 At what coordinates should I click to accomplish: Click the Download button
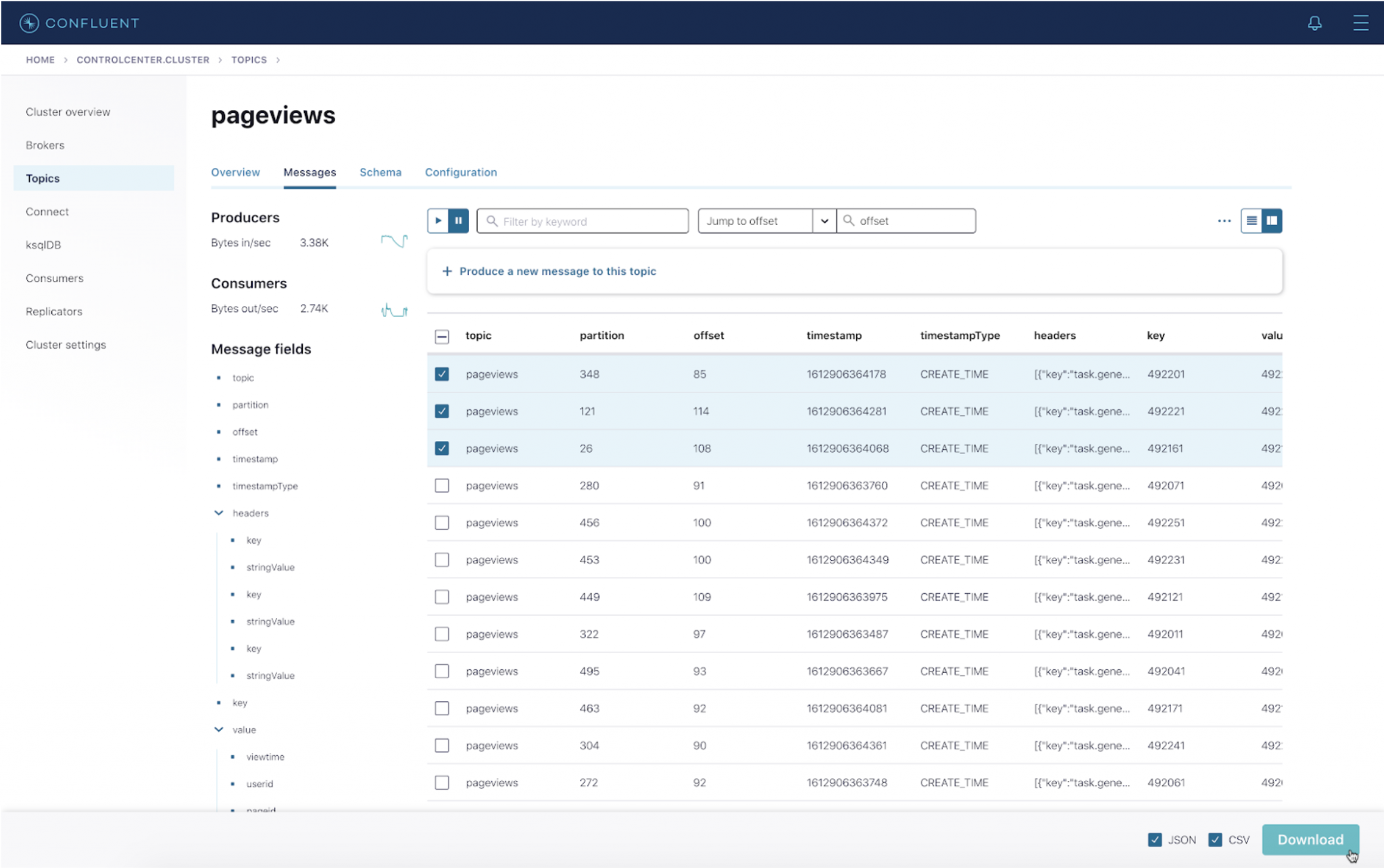(x=1310, y=840)
